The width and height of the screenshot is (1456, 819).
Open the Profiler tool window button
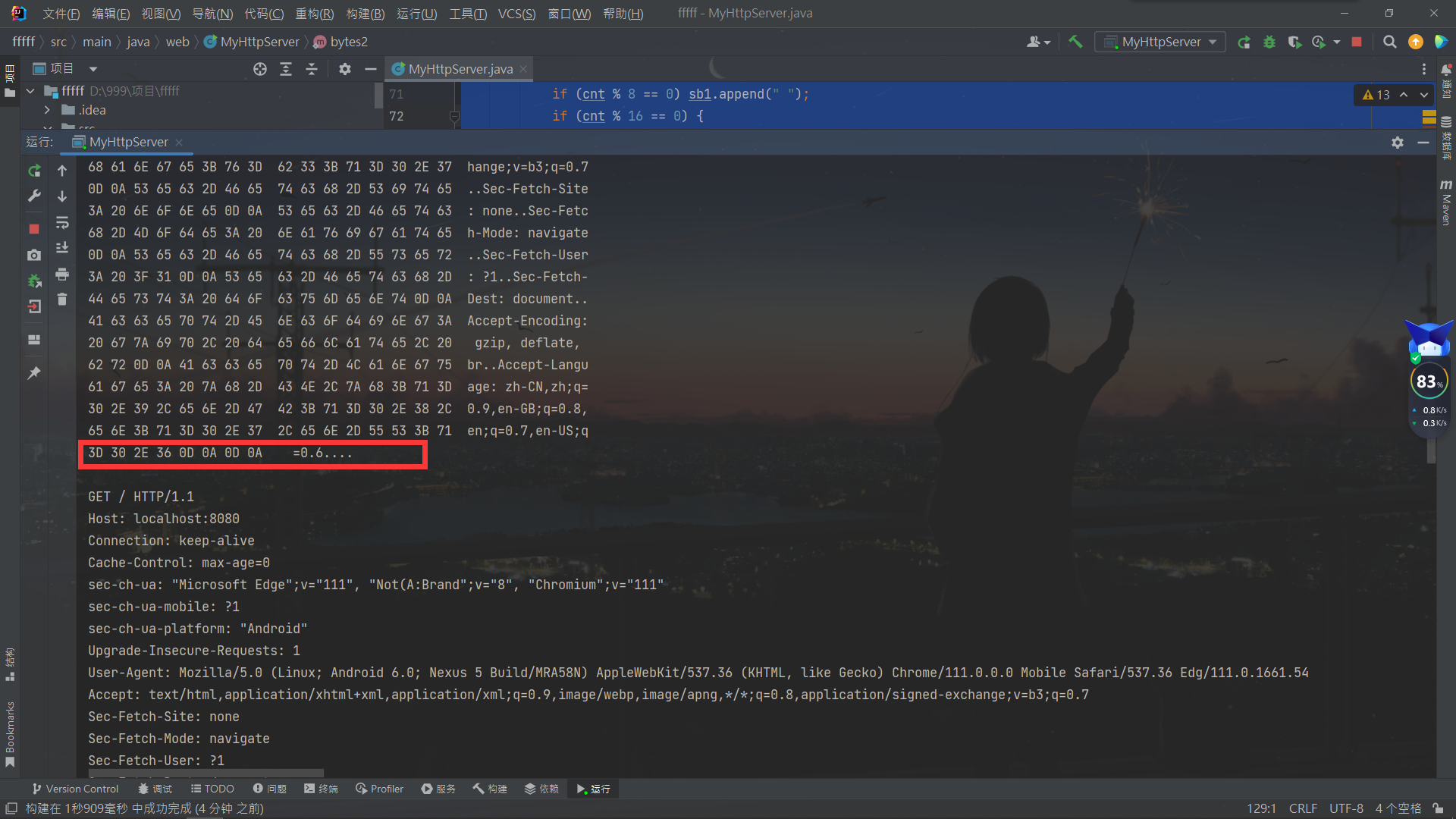380,789
